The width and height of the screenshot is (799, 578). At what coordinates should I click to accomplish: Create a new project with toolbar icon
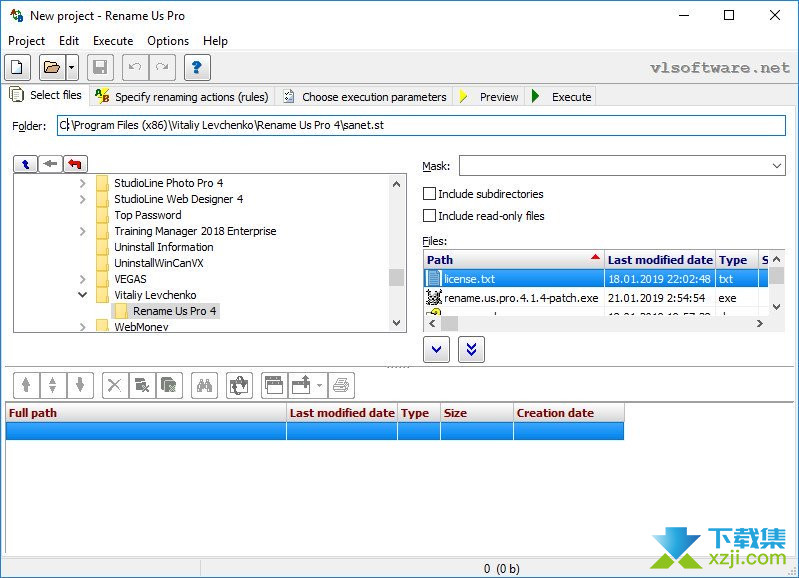click(x=17, y=67)
